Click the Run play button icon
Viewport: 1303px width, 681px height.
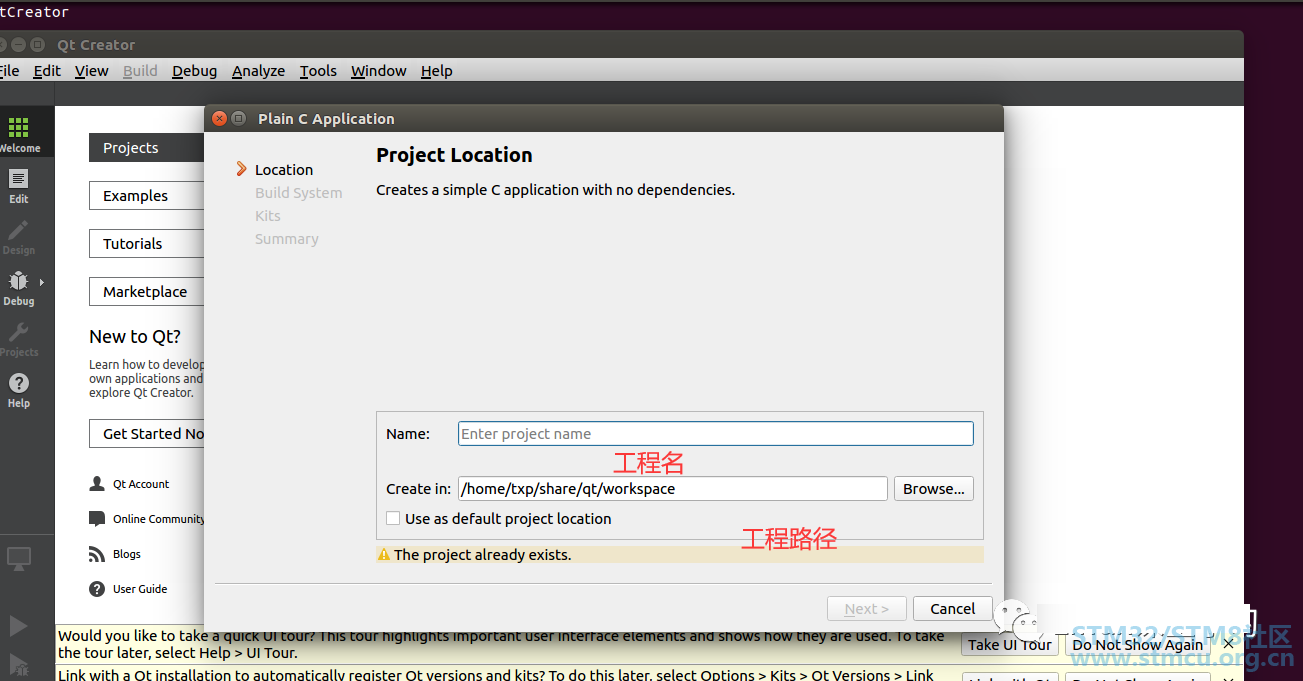click(x=18, y=626)
